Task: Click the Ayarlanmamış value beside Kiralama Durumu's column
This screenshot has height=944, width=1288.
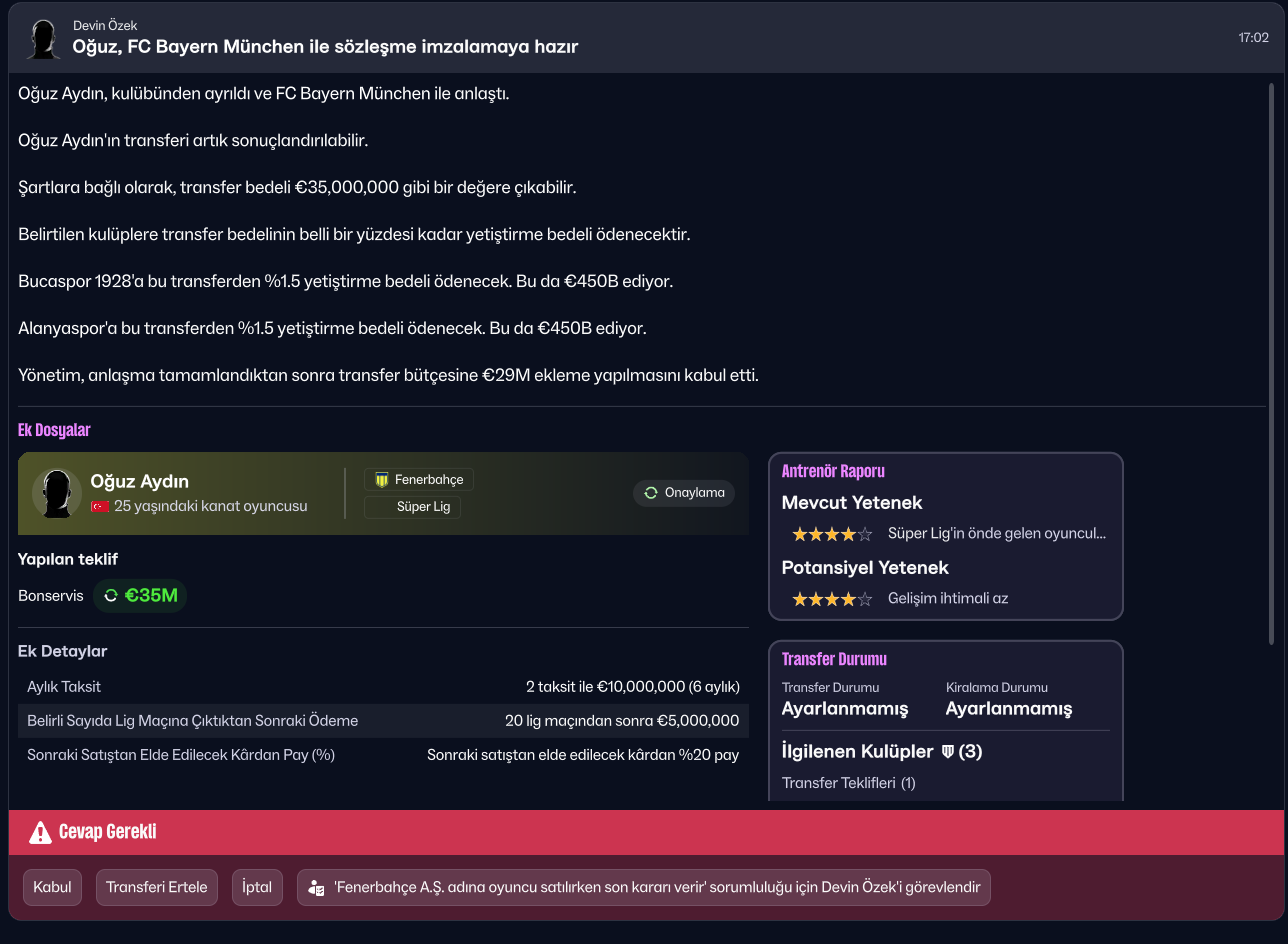Action: pyautogui.click(x=845, y=709)
